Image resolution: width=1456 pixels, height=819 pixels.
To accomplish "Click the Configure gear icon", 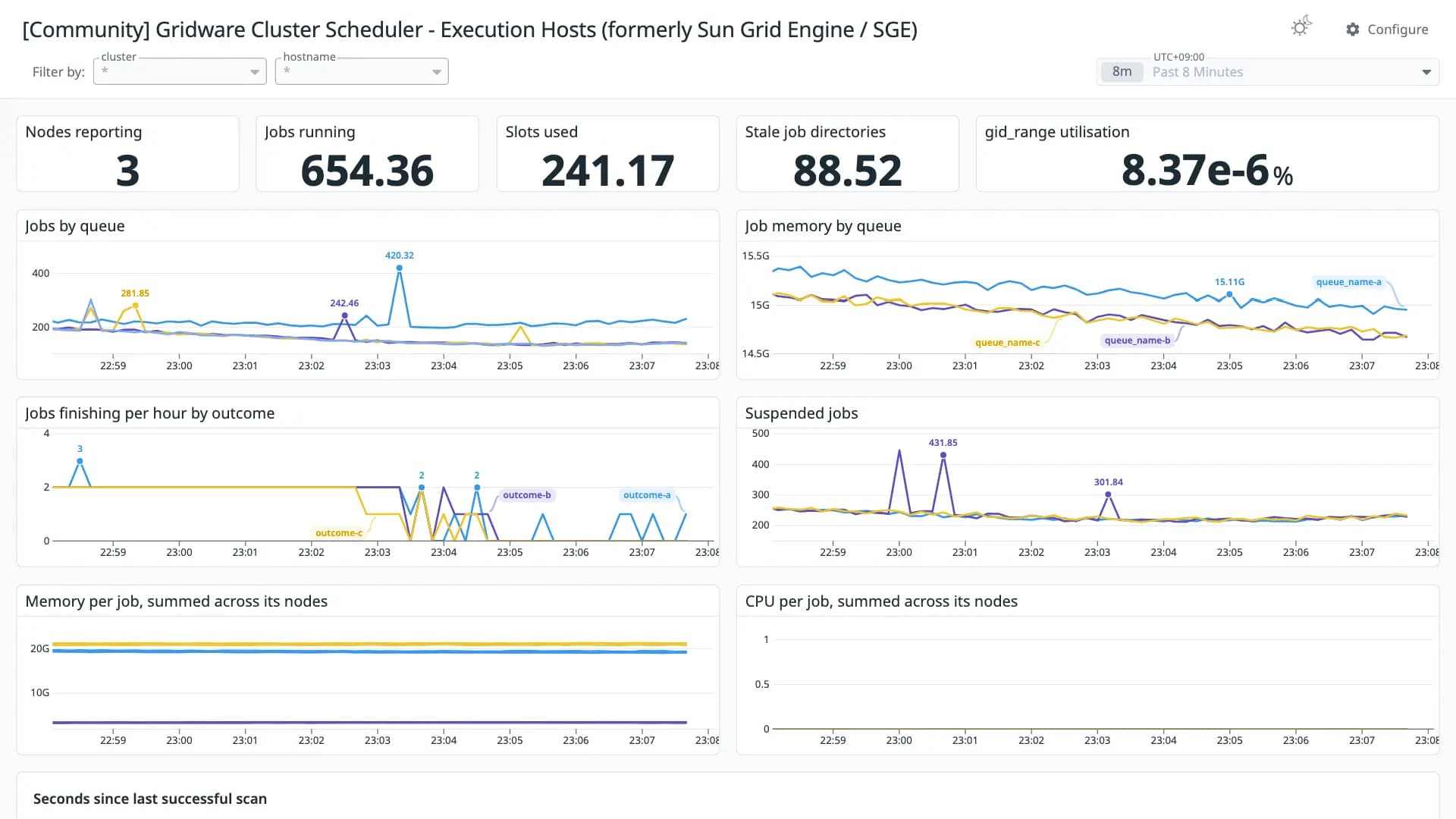I will click(1353, 30).
